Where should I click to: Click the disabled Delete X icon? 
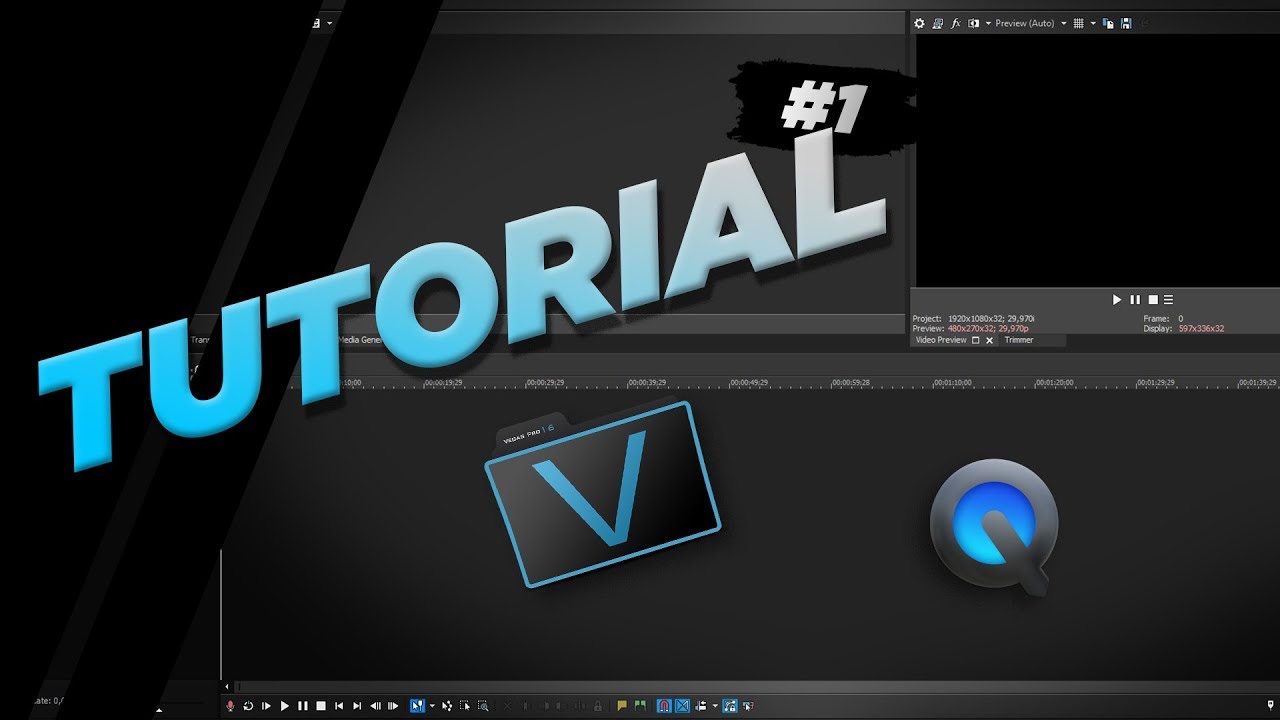pyautogui.click(x=508, y=706)
